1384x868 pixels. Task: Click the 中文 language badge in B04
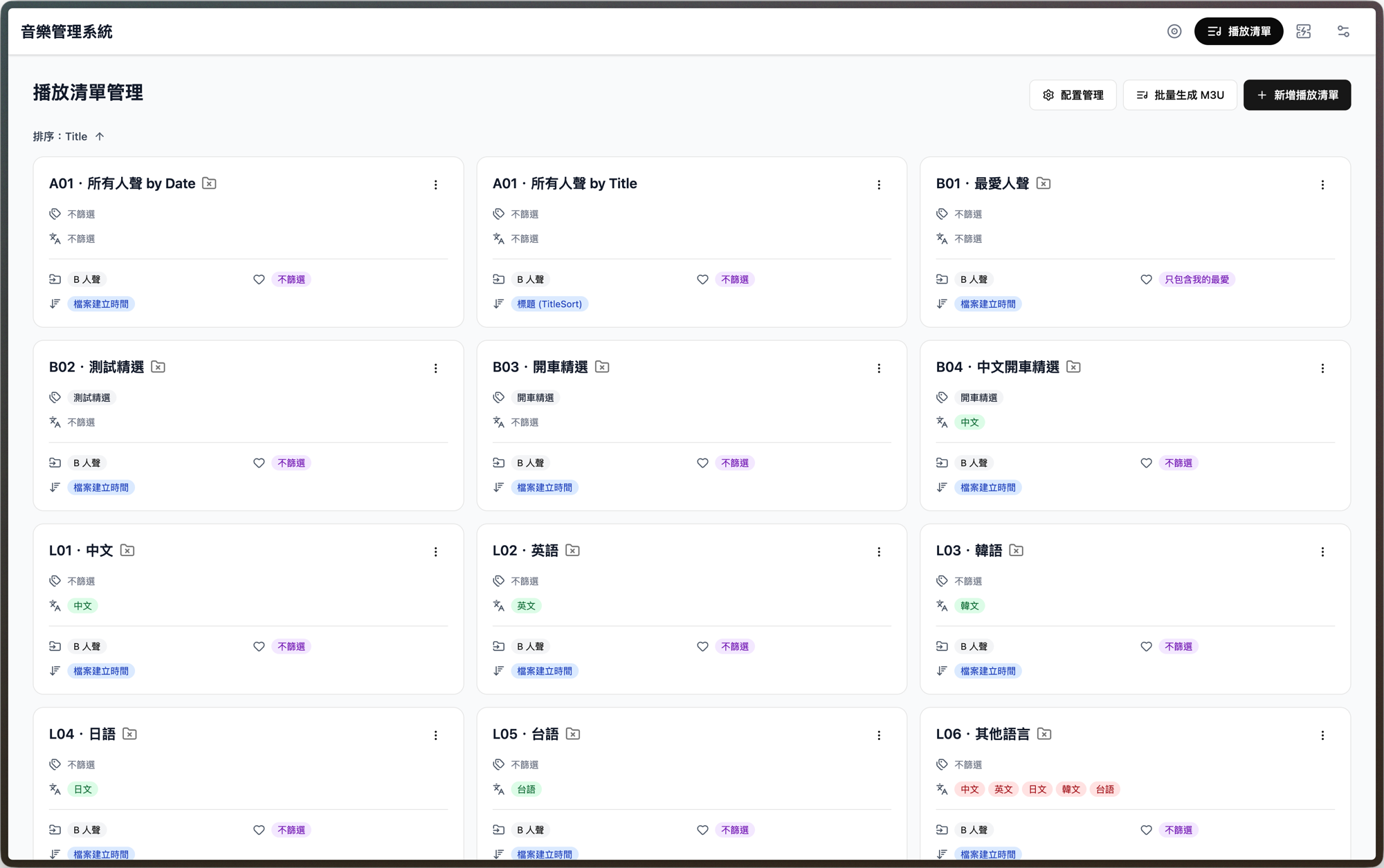[x=969, y=423]
